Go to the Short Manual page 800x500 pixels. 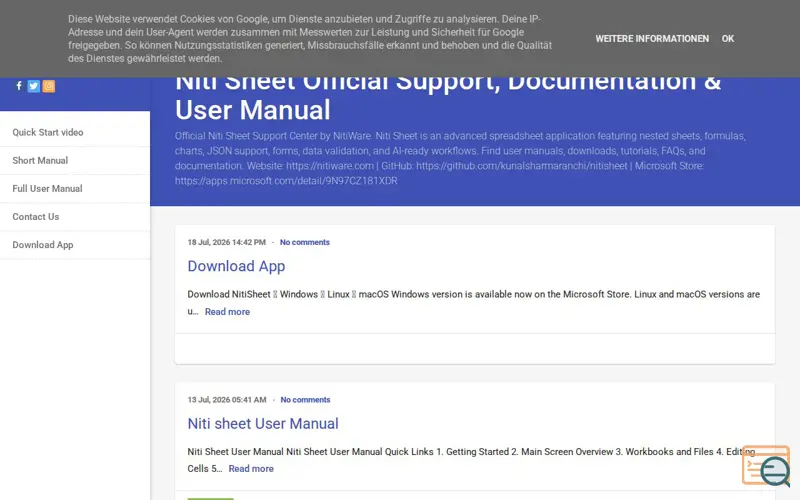pyautogui.click(x=40, y=160)
